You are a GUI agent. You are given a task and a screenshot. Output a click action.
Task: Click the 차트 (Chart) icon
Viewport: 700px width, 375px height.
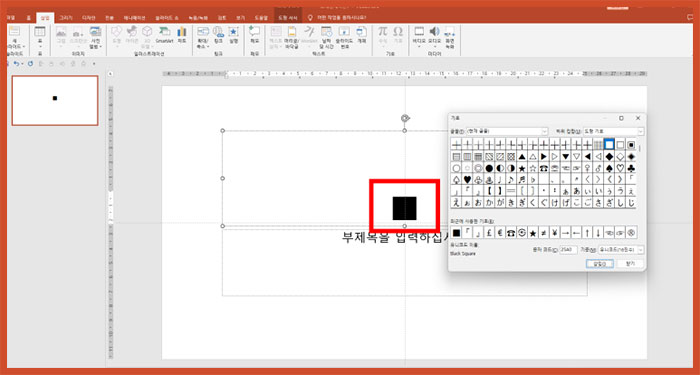(182, 31)
